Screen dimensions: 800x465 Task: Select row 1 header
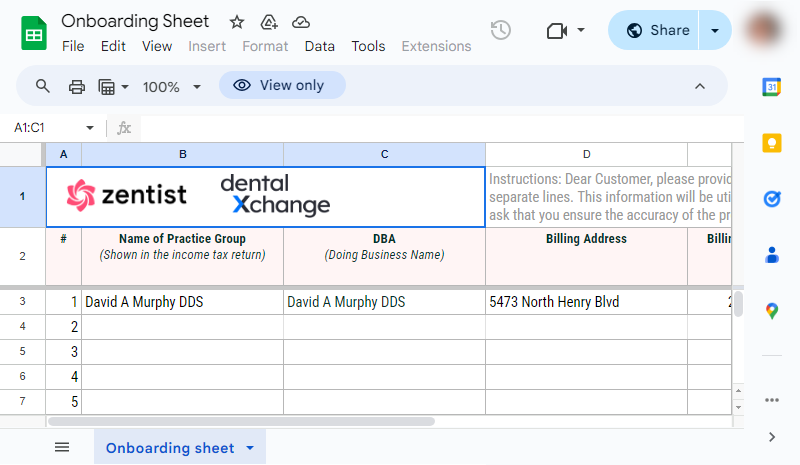(x=22, y=196)
